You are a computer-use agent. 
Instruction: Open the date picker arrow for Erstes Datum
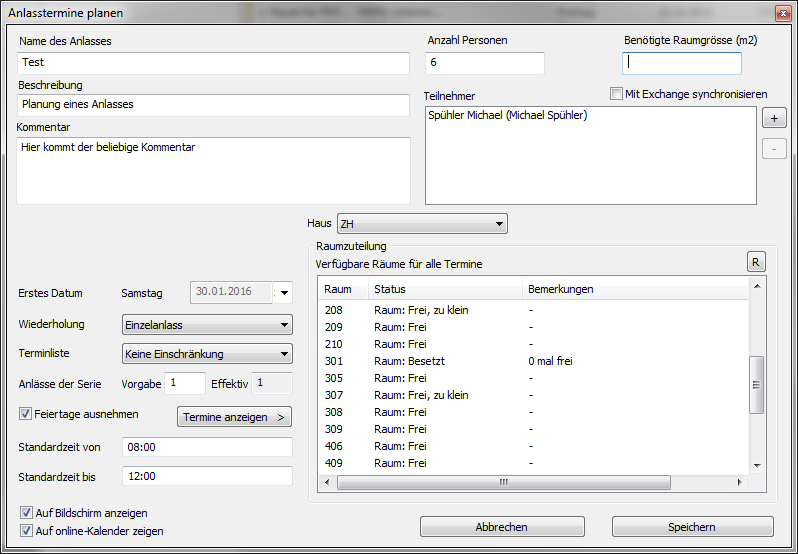284,293
